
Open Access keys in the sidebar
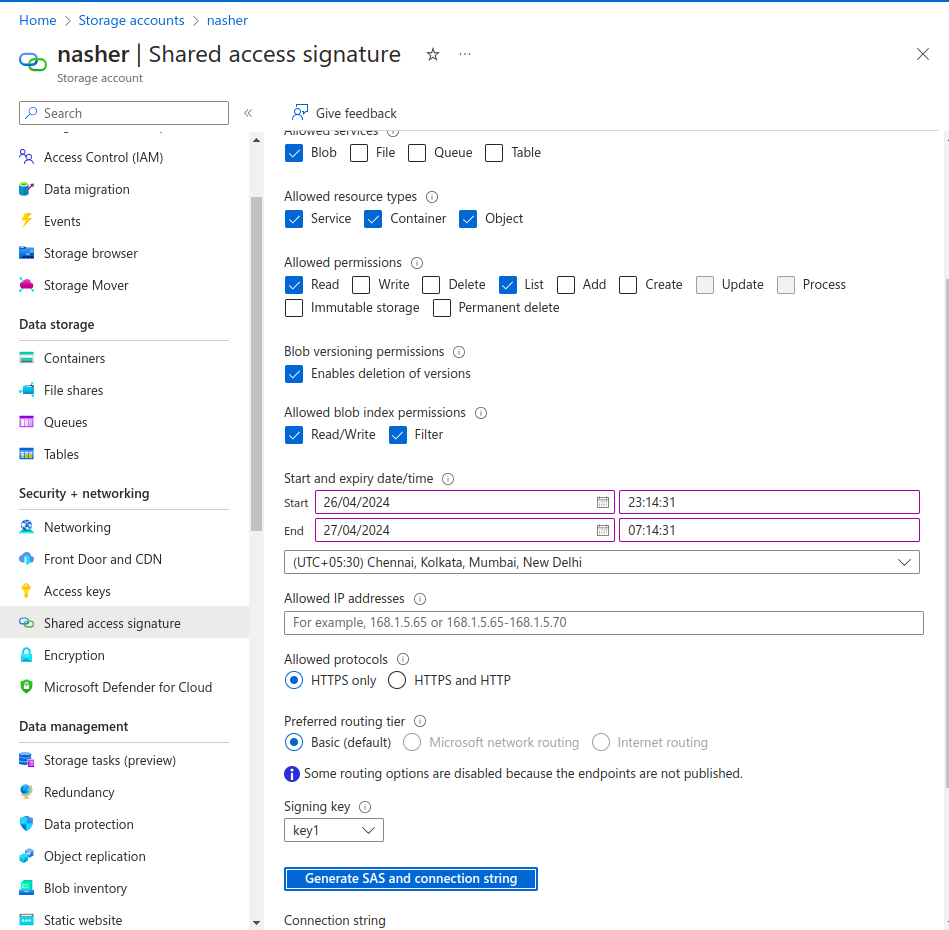coord(77,591)
